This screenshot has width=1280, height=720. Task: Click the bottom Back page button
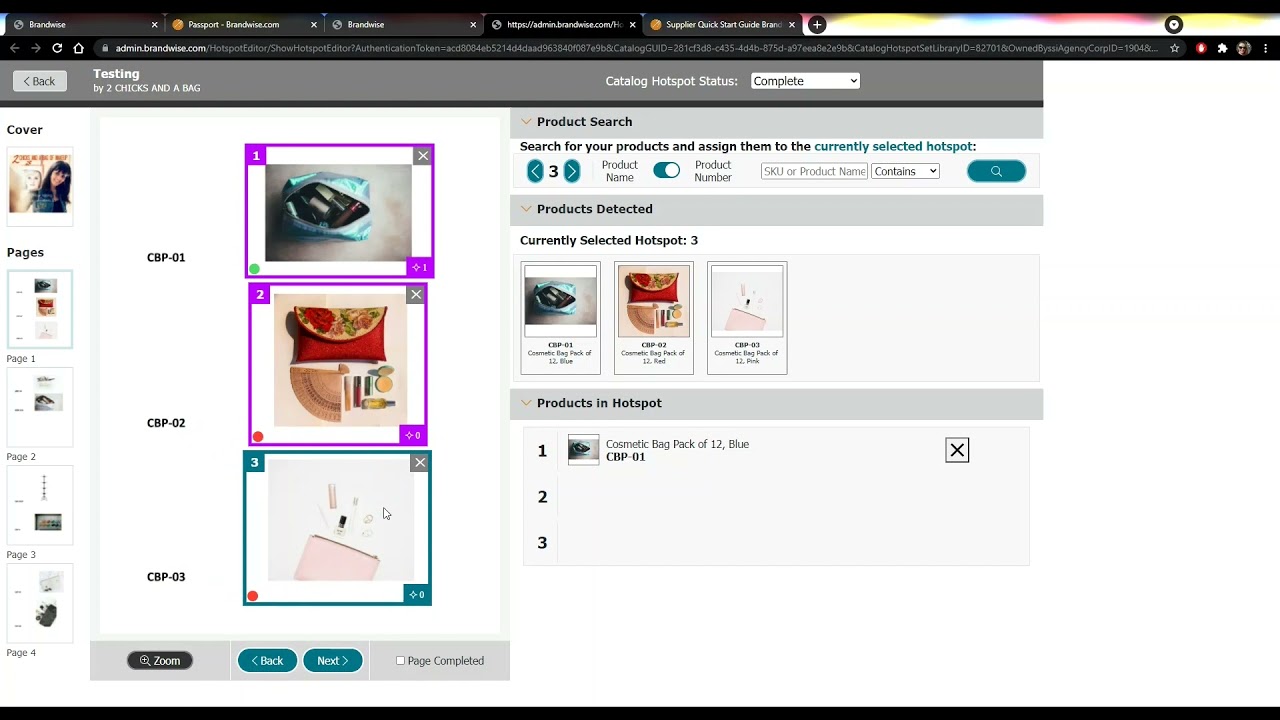pyautogui.click(x=267, y=661)
